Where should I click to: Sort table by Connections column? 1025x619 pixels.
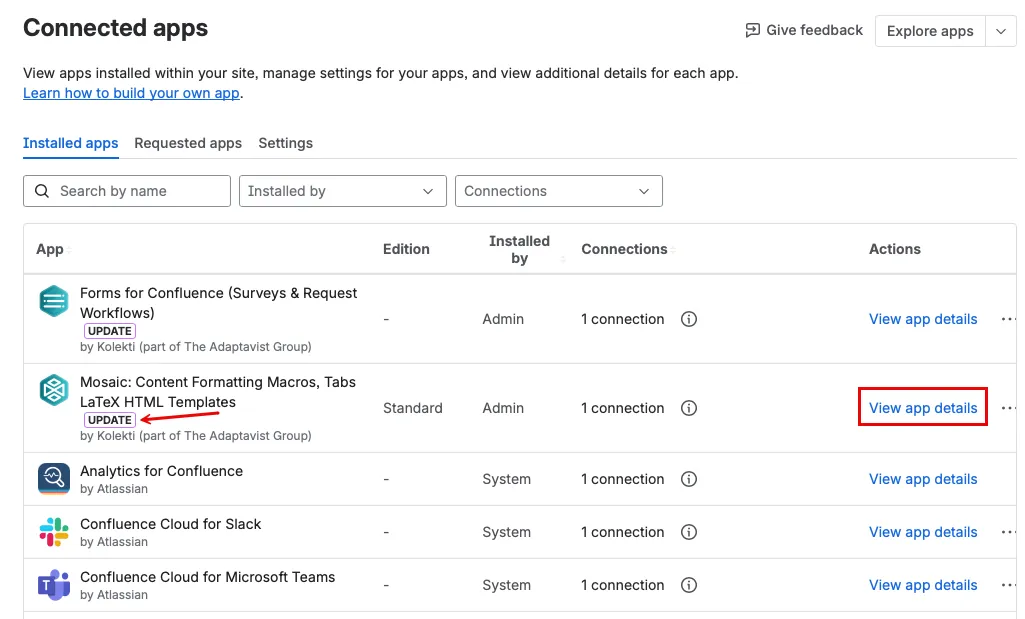(x=673, y=250)
